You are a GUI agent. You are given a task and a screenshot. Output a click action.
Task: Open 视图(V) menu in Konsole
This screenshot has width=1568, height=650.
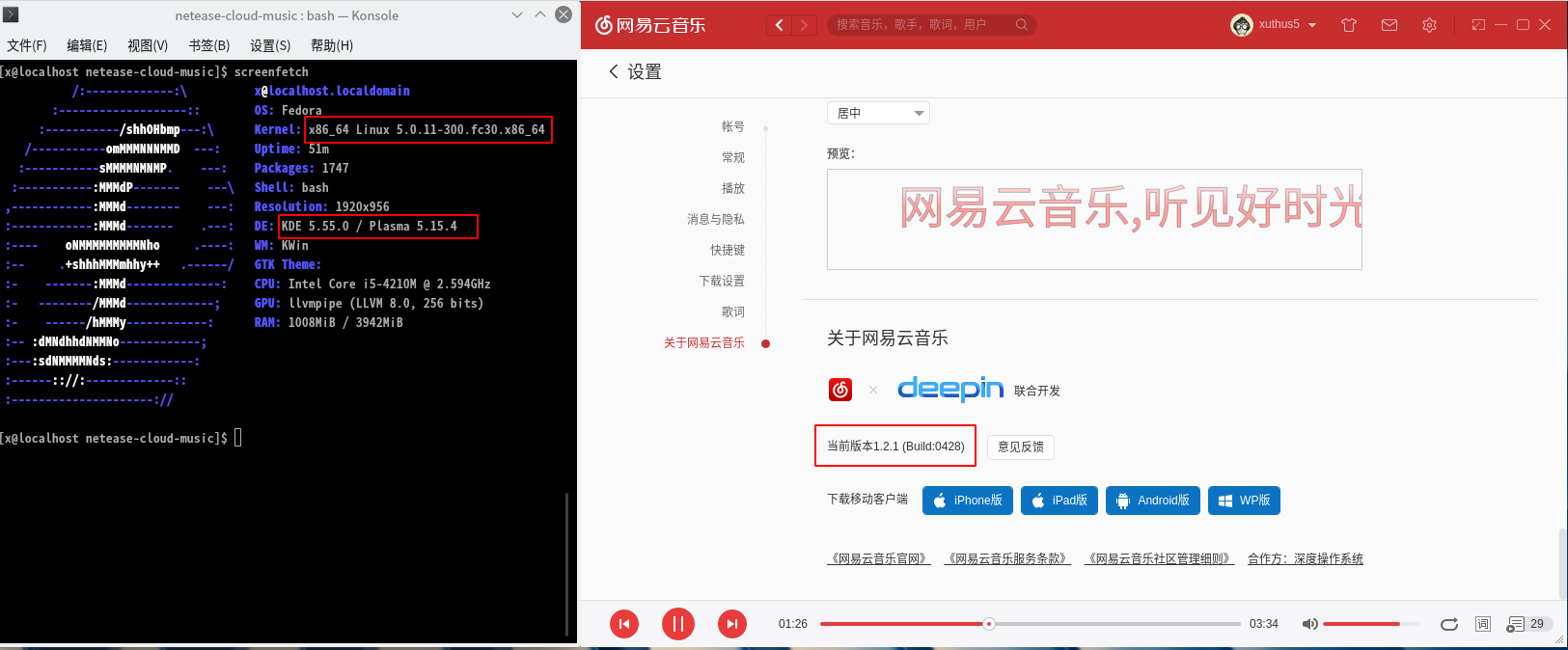pos(148,45)
